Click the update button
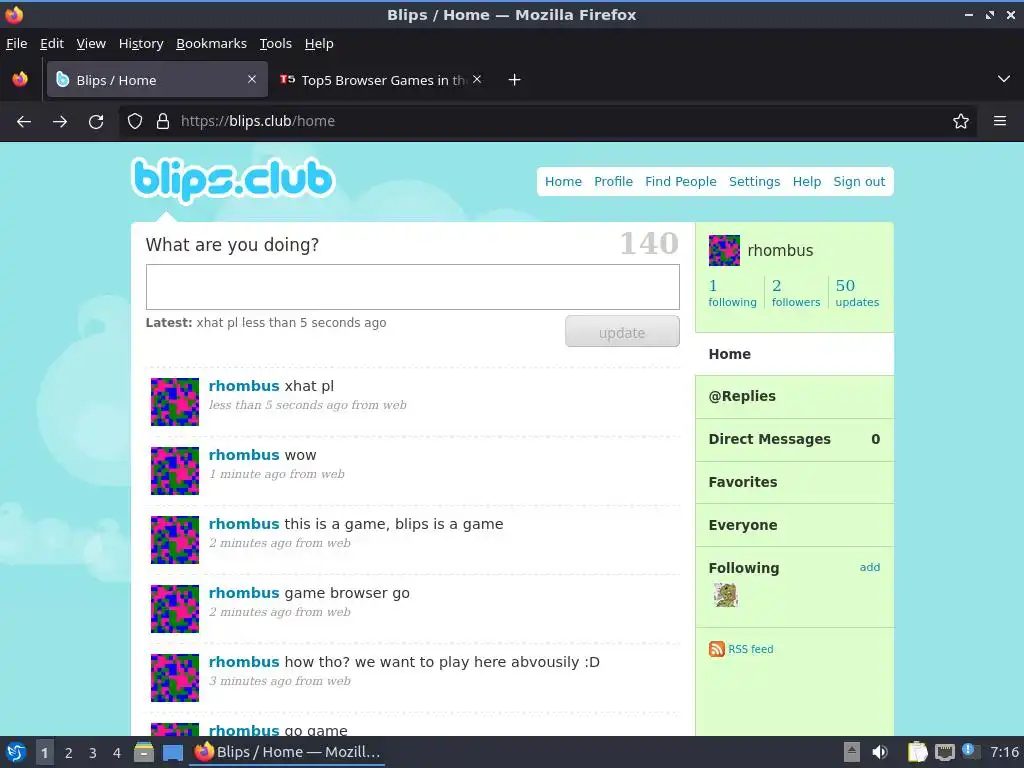The image size is (1024, 768). click(x=622, y=332)
